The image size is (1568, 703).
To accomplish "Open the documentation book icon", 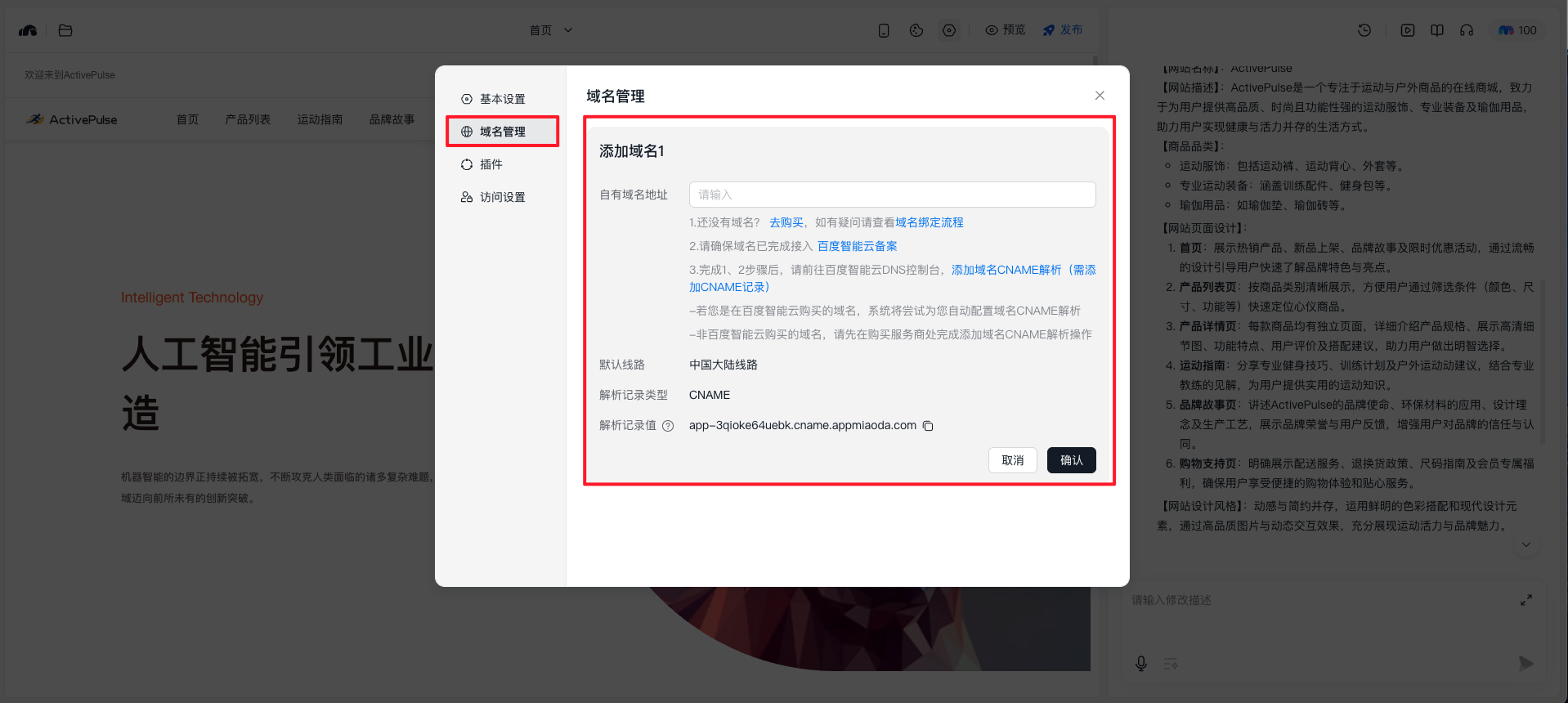I will point(1437,30).
